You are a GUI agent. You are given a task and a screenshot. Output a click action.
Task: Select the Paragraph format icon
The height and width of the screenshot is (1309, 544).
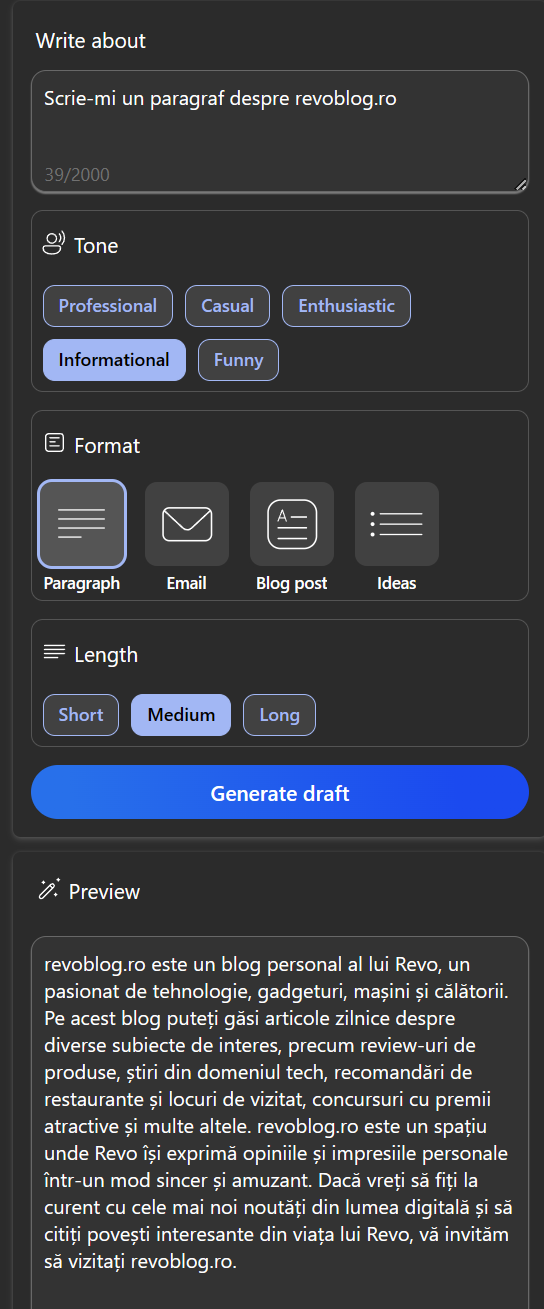coord(82,524)
